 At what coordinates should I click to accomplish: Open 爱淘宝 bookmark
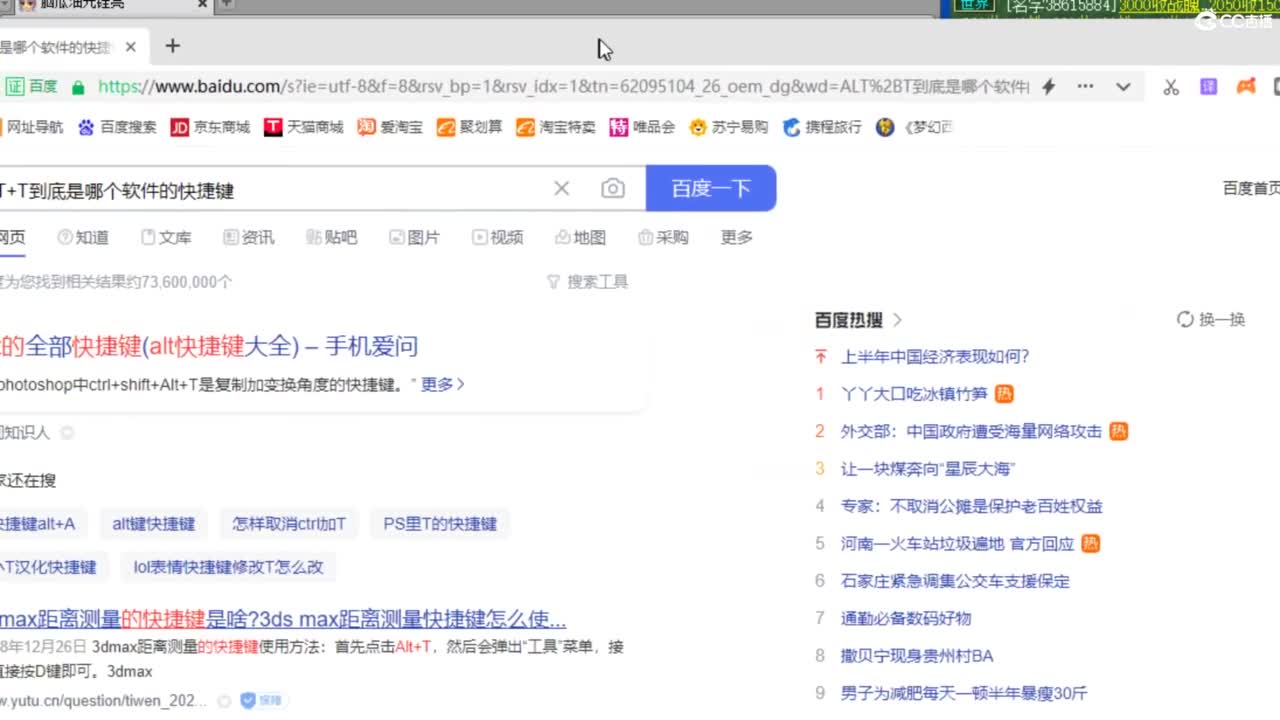click(x=390, y=127)
